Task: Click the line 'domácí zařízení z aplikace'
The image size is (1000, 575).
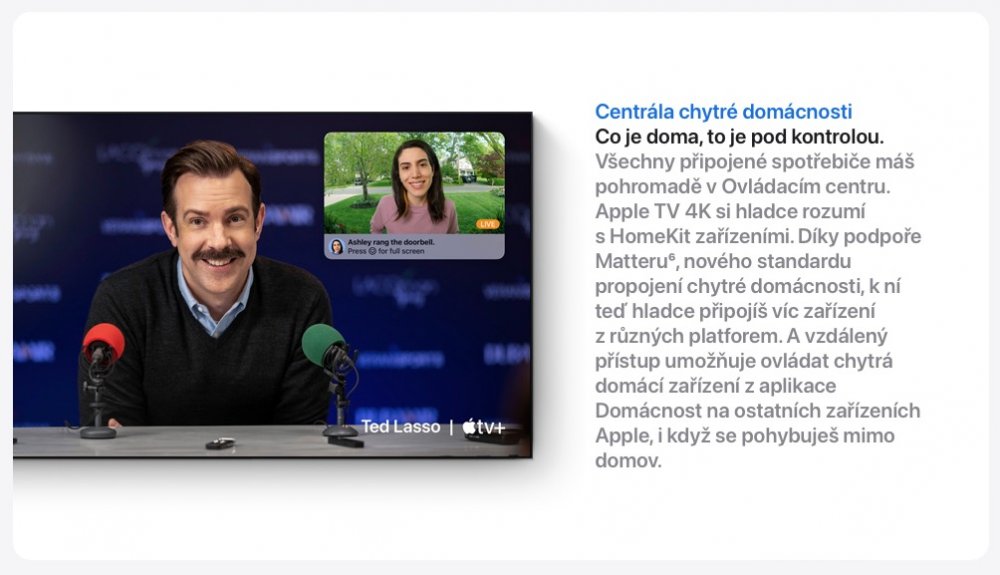Action: pos(716,386)
